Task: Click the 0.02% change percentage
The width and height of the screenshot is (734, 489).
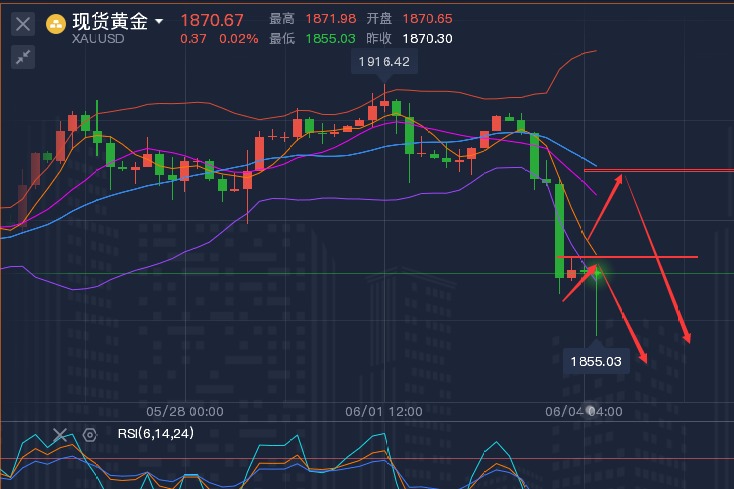Action: (237, 39)
